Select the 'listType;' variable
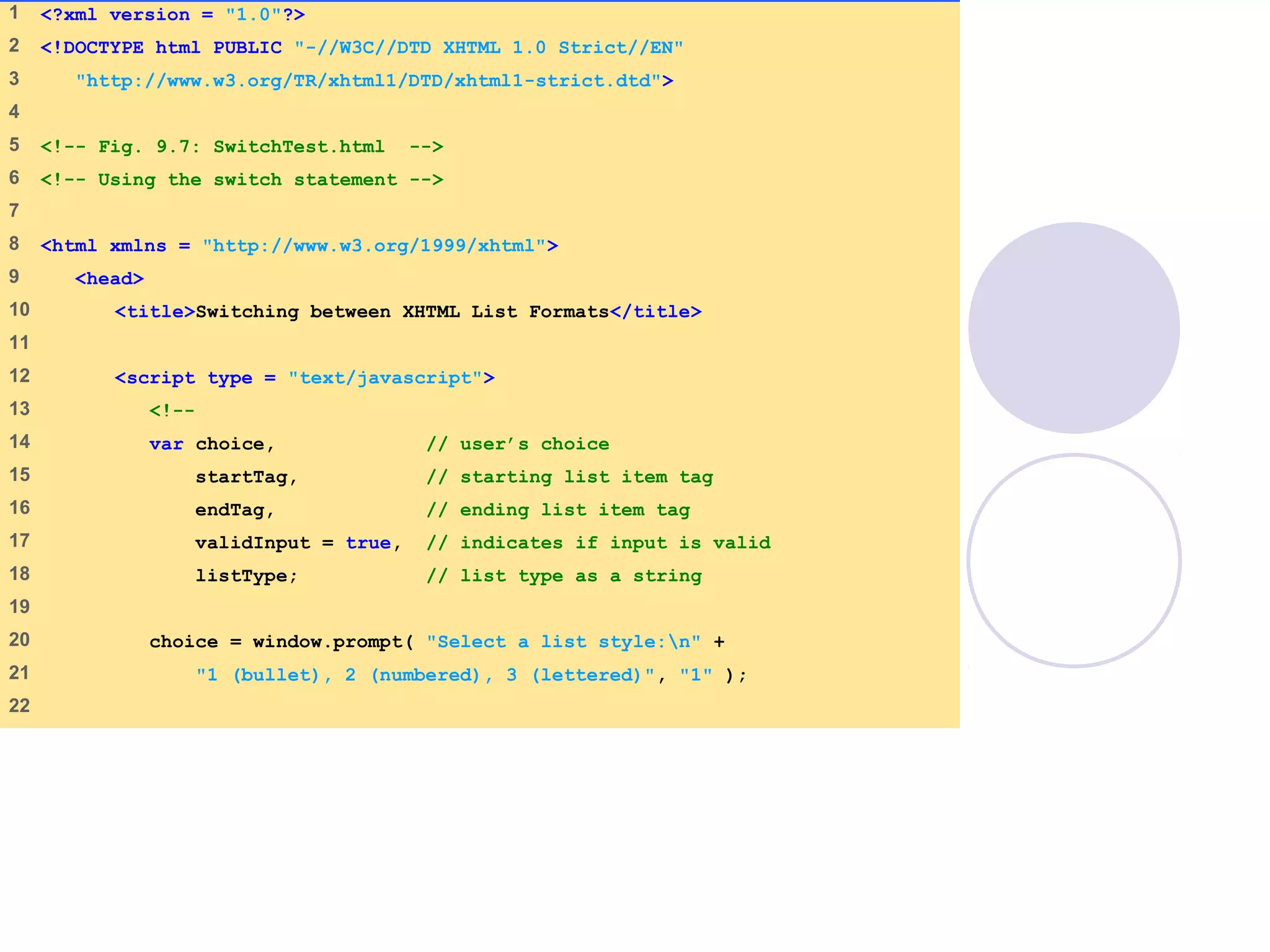 coord(246,576)
